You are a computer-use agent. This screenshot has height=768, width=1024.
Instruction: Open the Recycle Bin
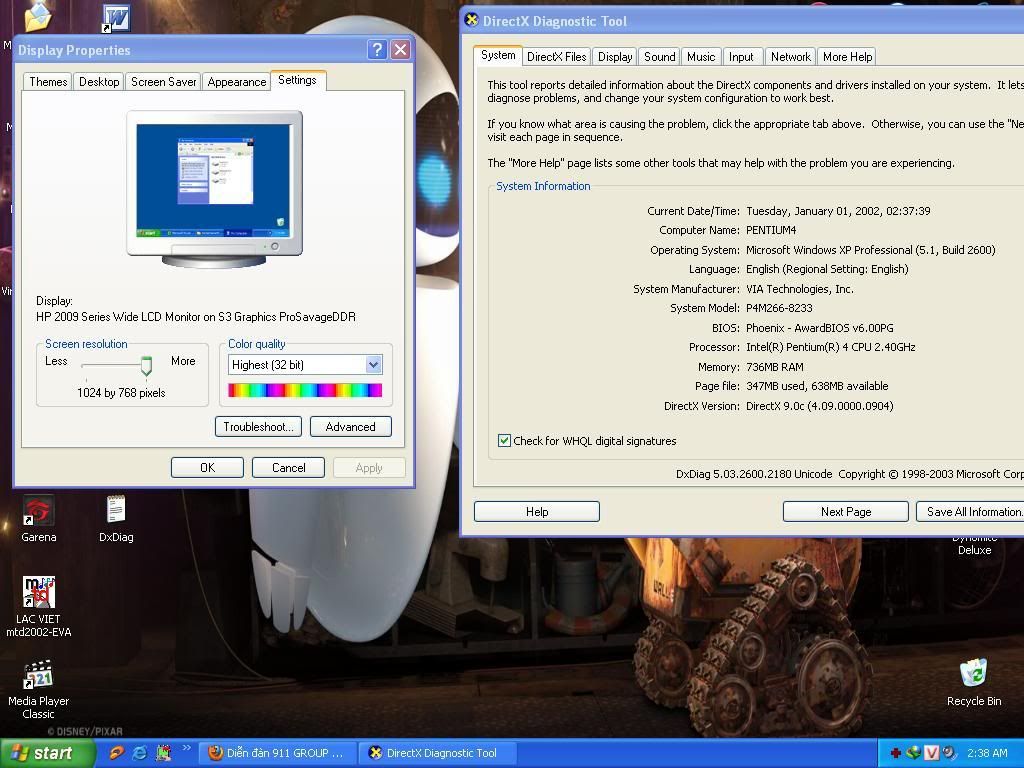click(x=973, y=673)
